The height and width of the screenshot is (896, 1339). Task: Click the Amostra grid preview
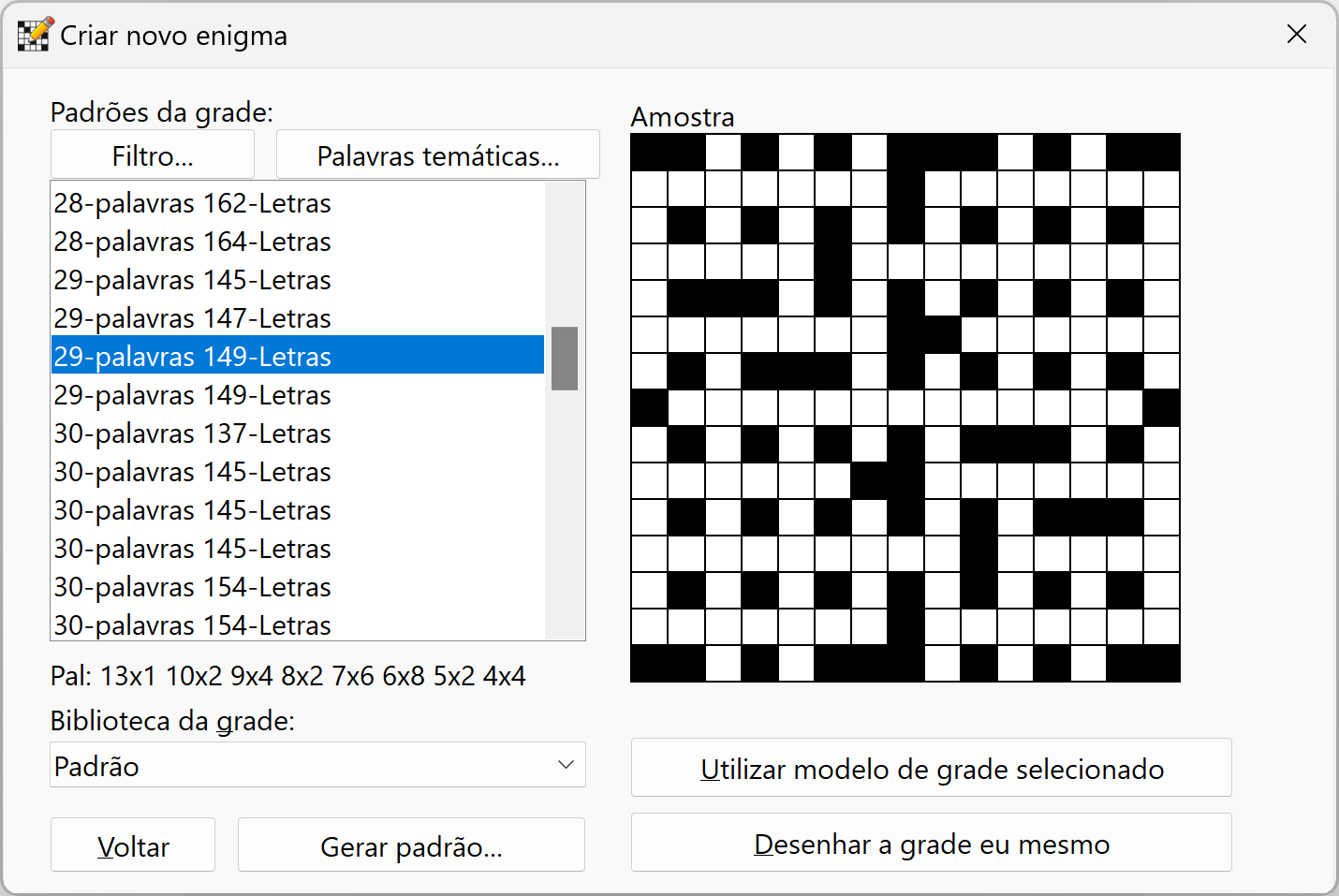tap(905, 407)
